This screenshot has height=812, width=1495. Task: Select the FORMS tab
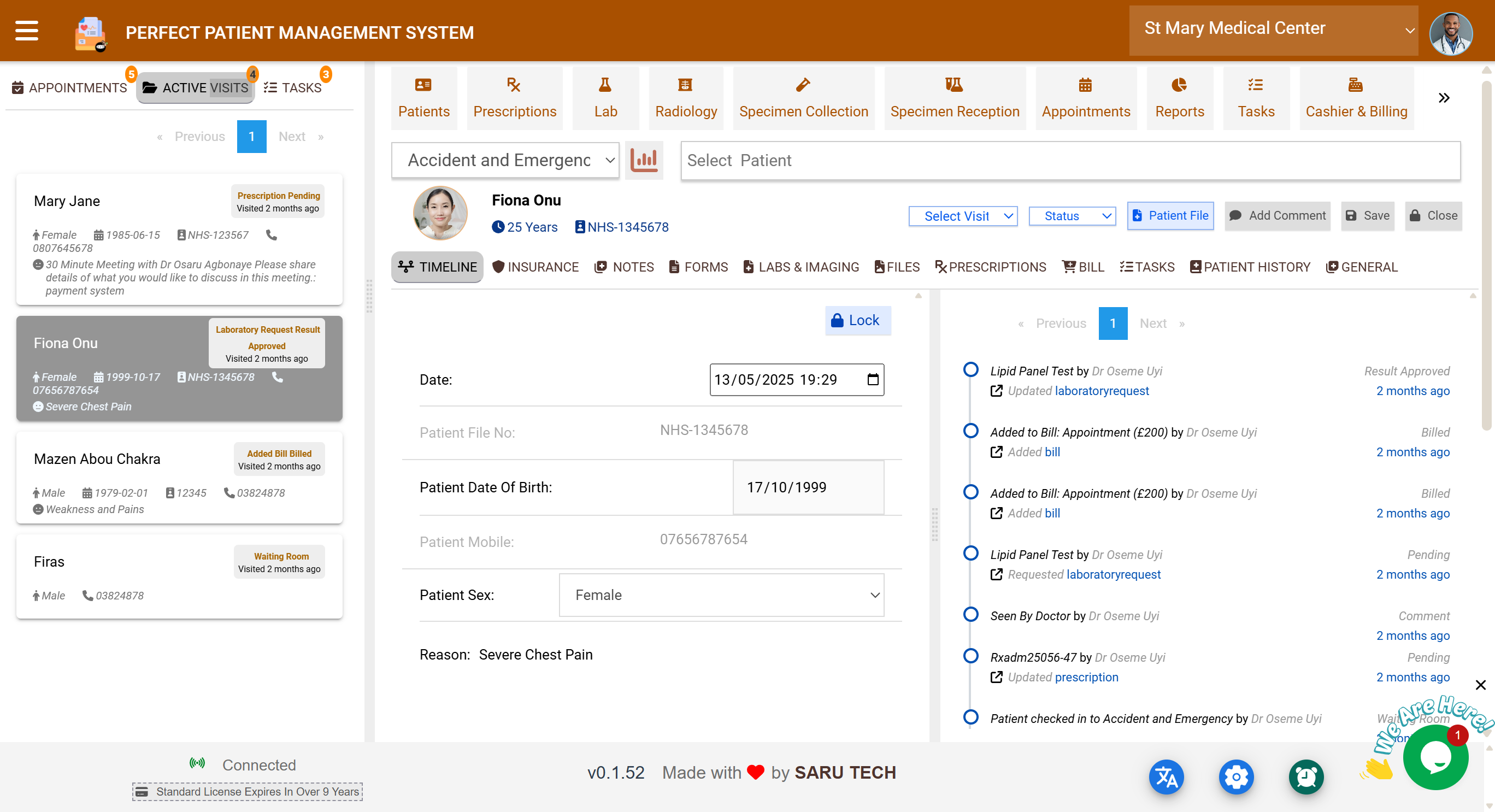tap(698, 267)
